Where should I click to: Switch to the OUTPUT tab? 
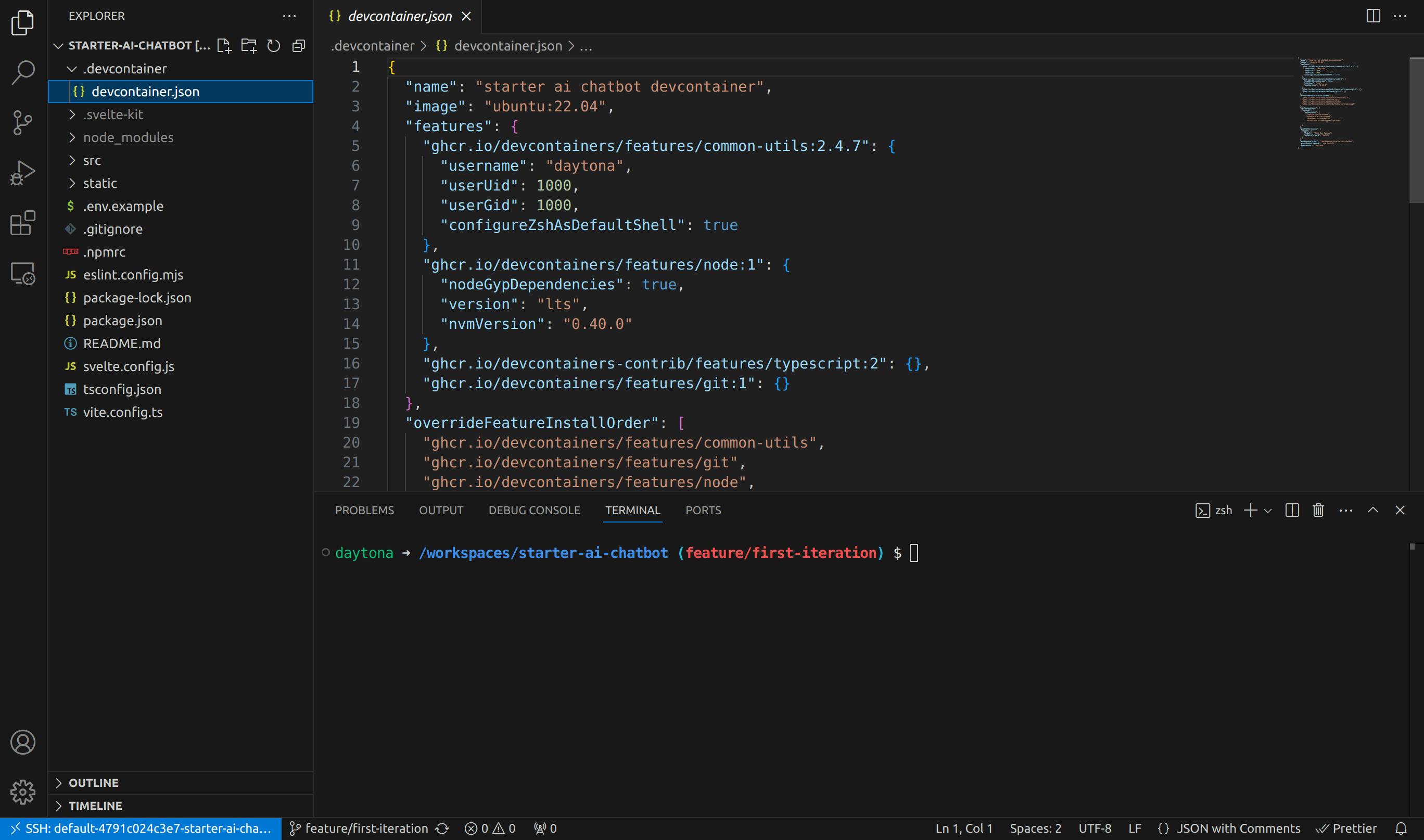tap(441, 510)
